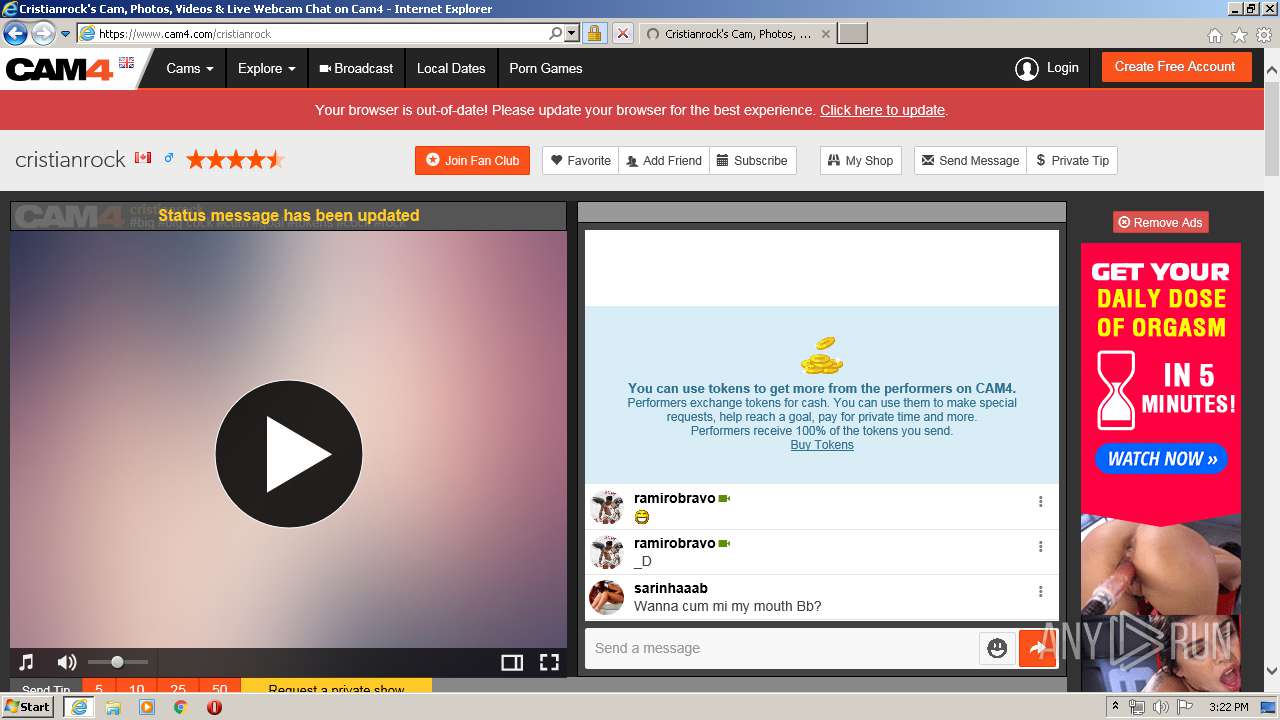Click the security lock icon in address bar

(594, 33)
